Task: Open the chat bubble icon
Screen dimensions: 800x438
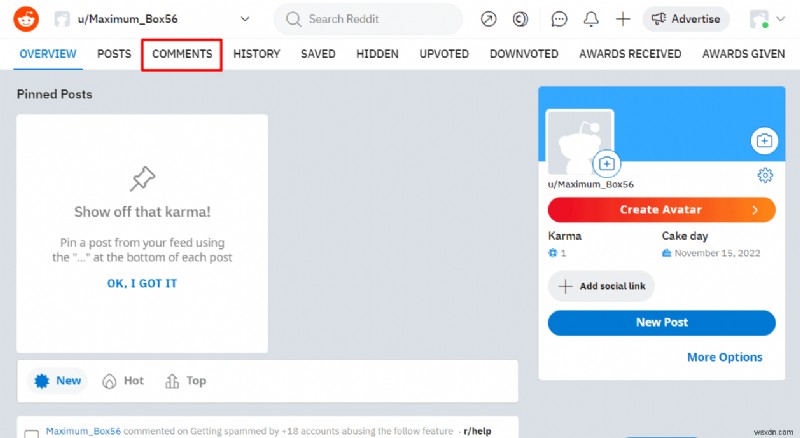Action: coord(559,19)
